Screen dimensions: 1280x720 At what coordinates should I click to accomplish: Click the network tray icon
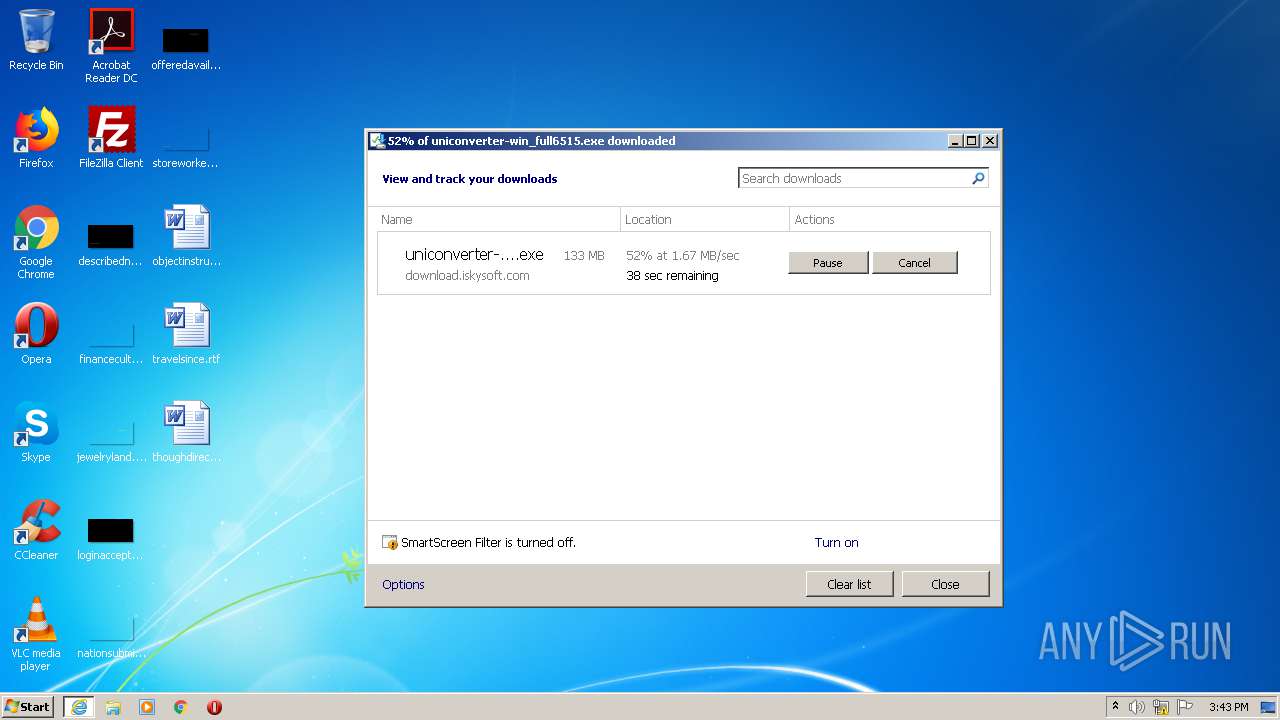[x=1161, y=707]
